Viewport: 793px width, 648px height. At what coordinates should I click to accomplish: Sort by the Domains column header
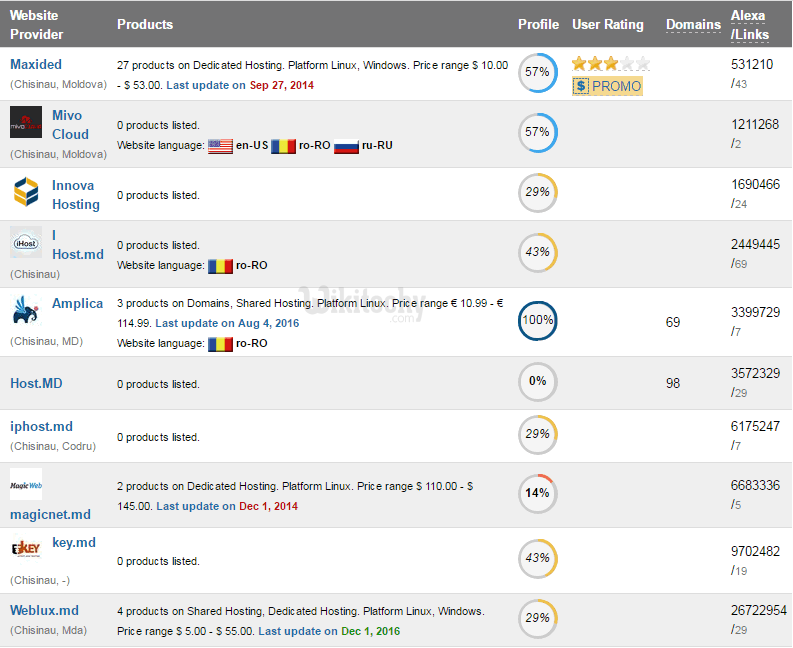693,24
